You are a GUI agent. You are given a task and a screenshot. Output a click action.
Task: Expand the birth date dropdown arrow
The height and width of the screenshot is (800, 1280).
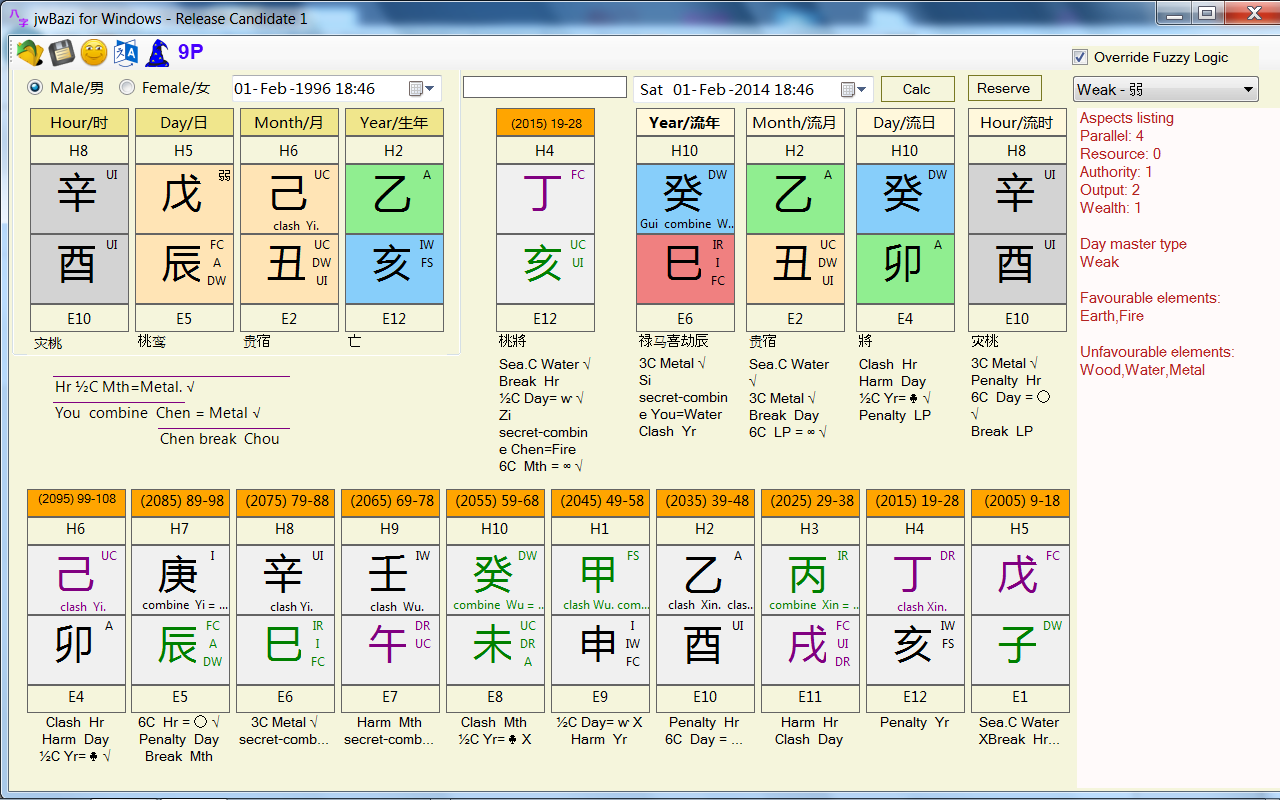click(431, 88)
